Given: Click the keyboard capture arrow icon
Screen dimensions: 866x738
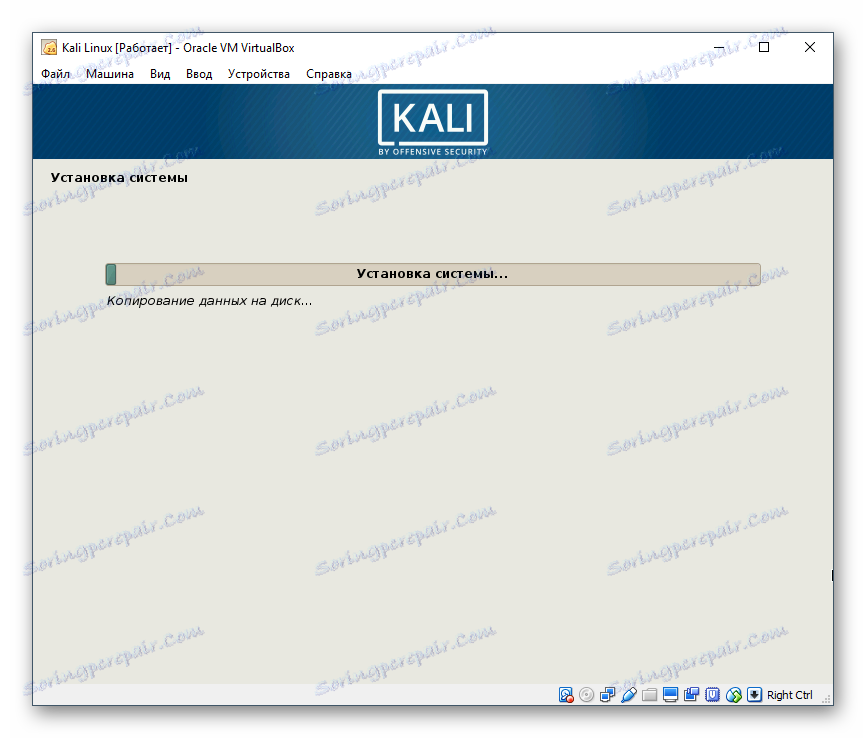Looking at the screenshot, I should [x=754, y=695].
